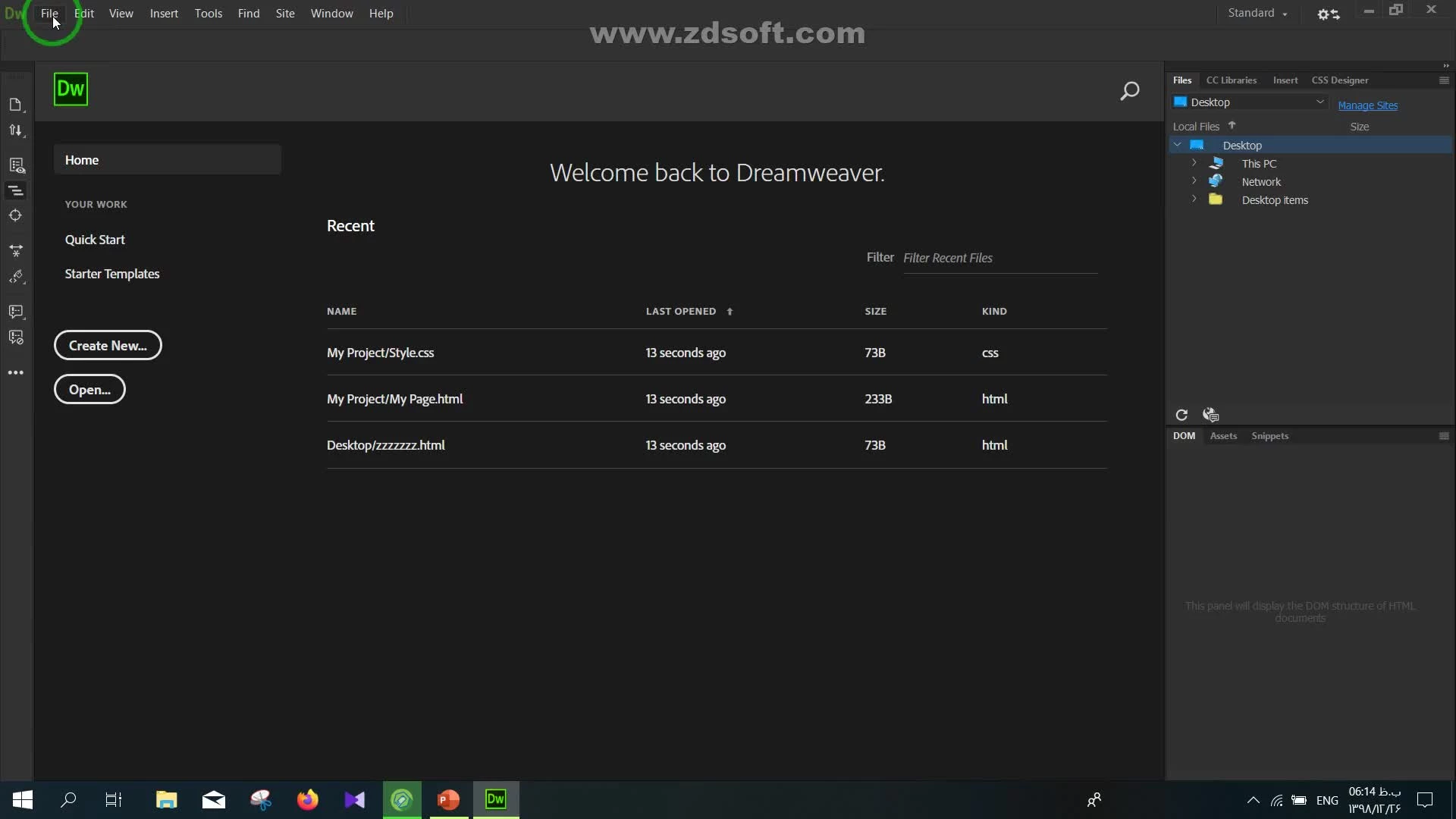
Task: Open Customize Toolbar three-dots icon
Action: point(16,372)
